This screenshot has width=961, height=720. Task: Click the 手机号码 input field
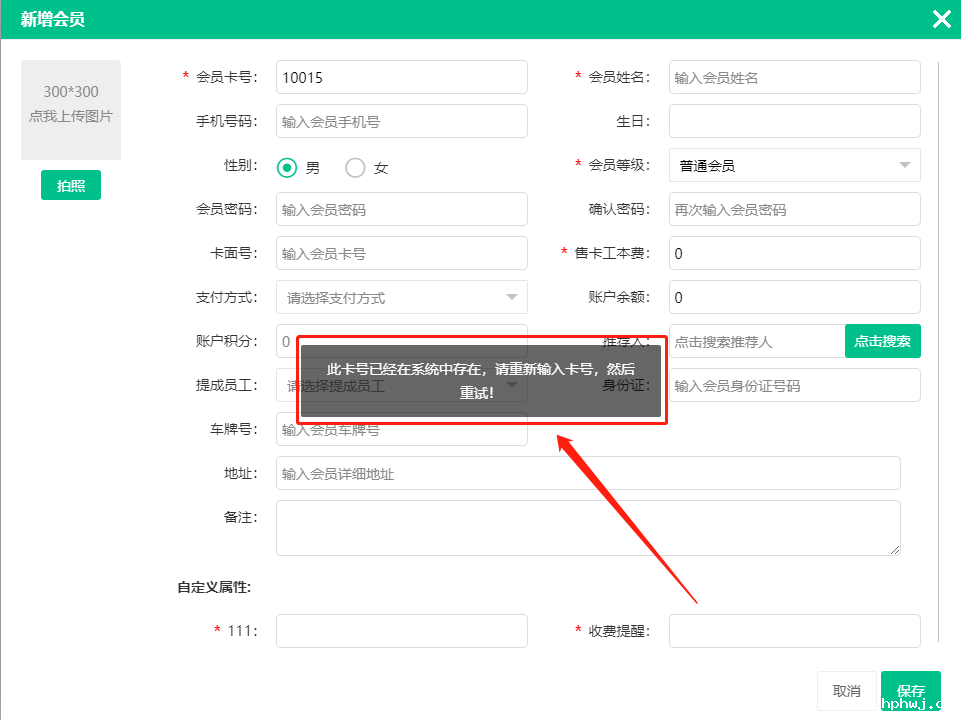402,121
